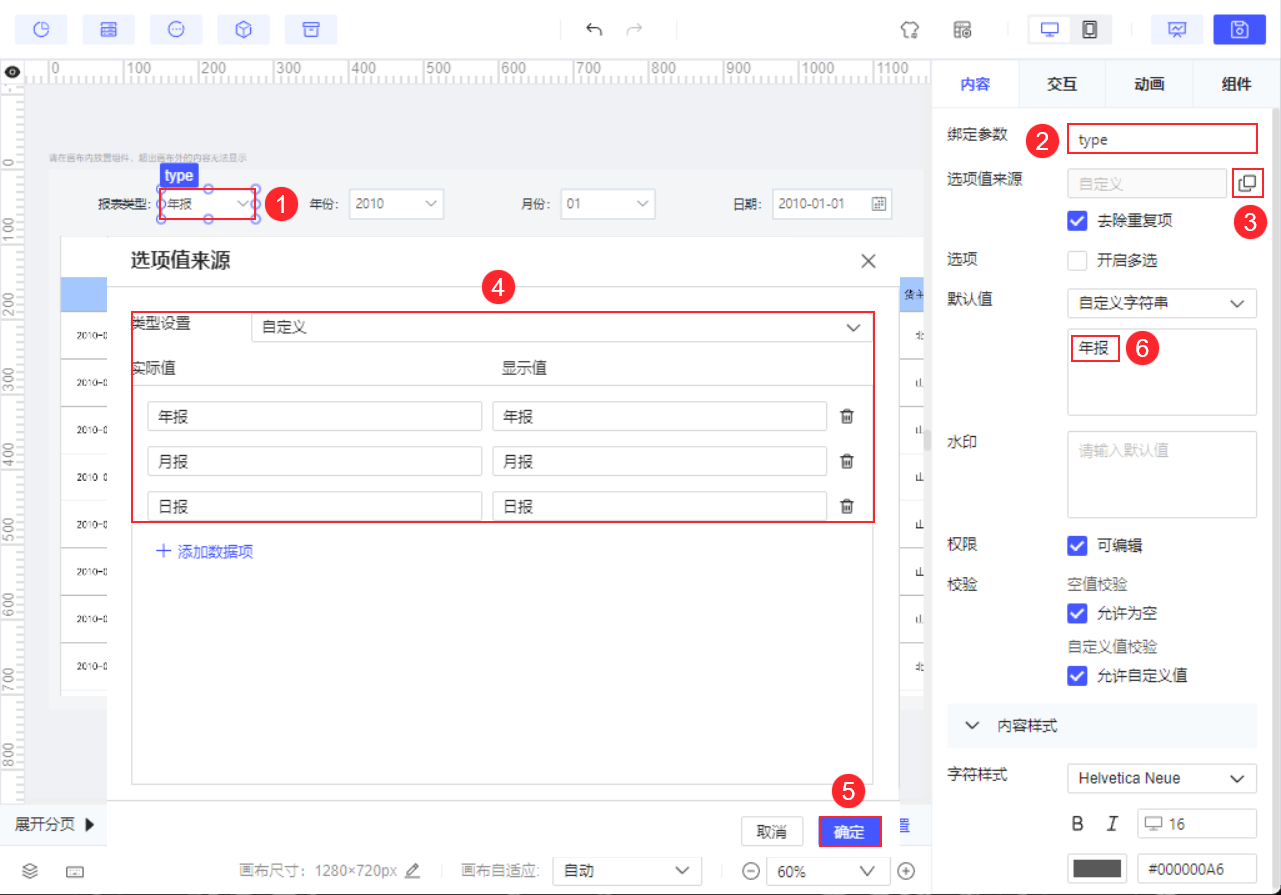Click the font color swatch
1281x895 pixels.
(1097, 869)
